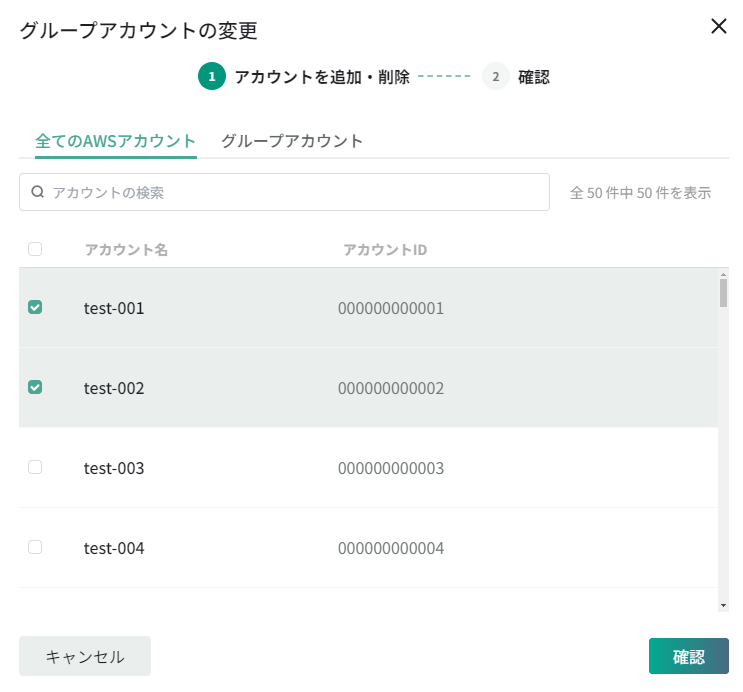Click the magnifier search icon
Screen dimensions: 743x692
click(x=38, y=192)
